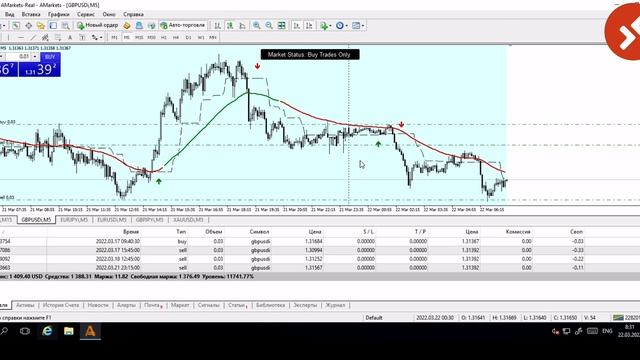Switch to W1 timeframe
The height and width of the screenshot is (360, 640).
click(201, 38)
